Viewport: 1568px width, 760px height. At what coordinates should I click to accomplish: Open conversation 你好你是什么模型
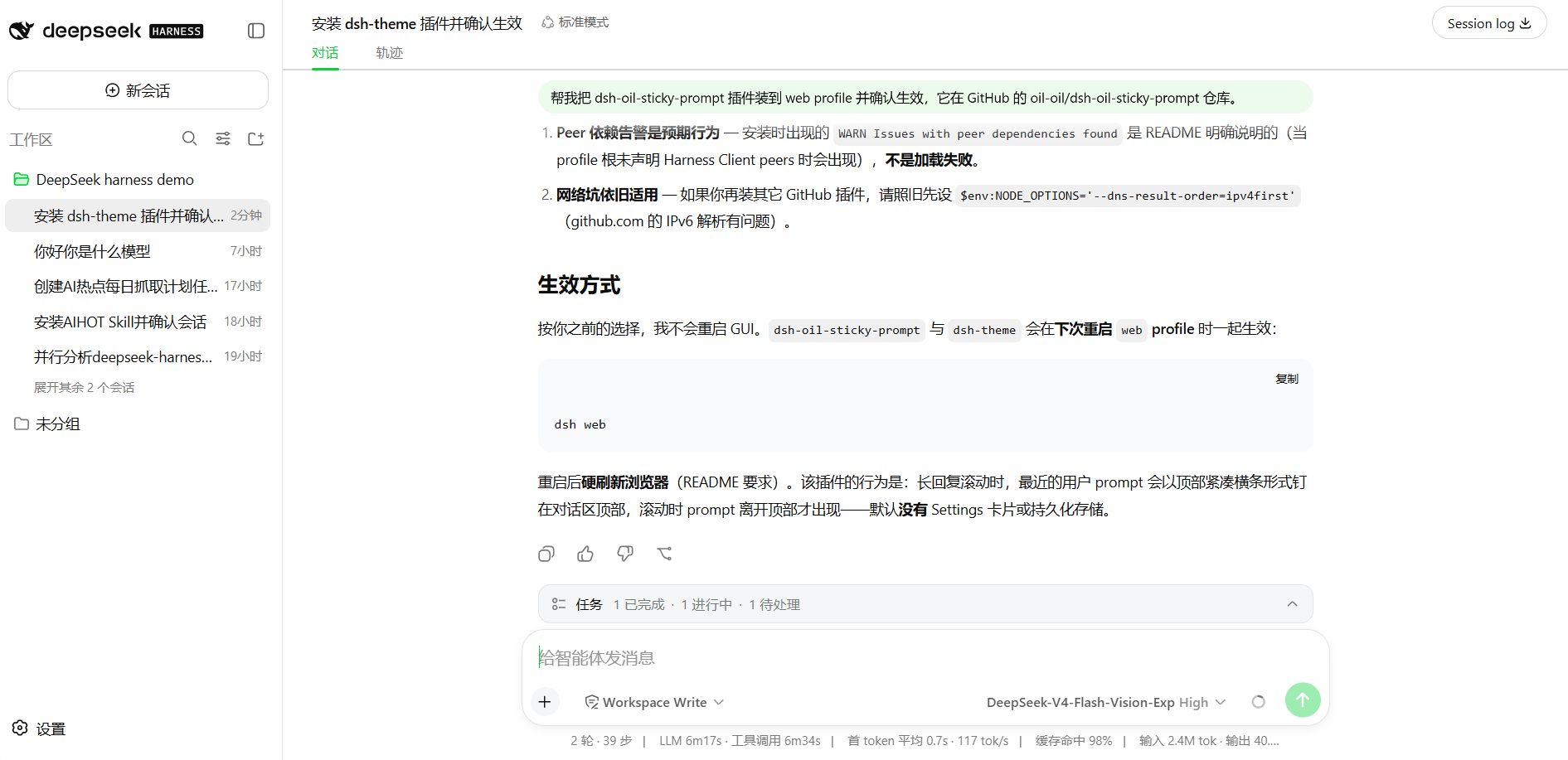[138, 251]
